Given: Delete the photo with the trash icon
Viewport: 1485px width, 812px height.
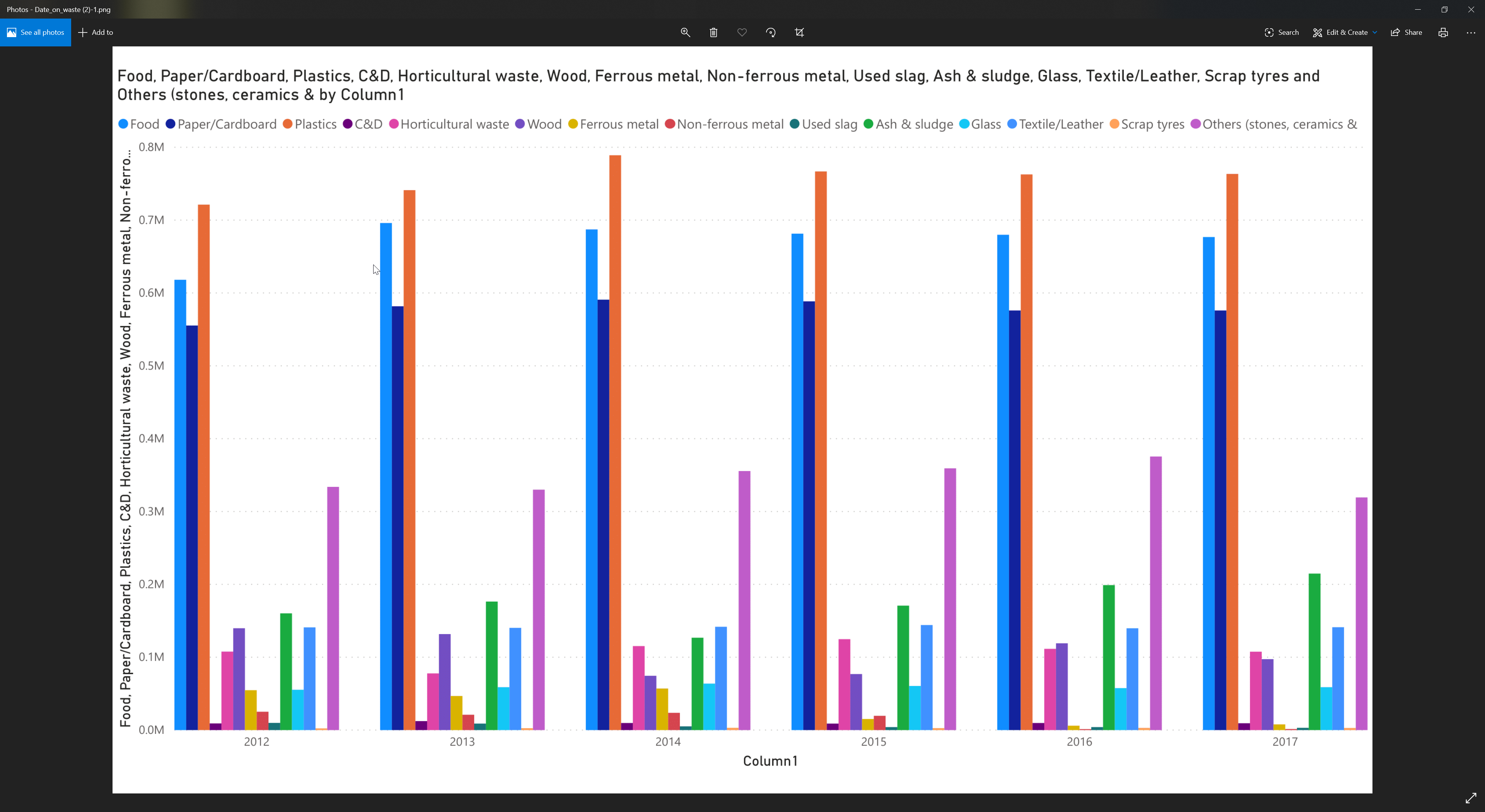Looking at the screenshot, I should (713, 32).
